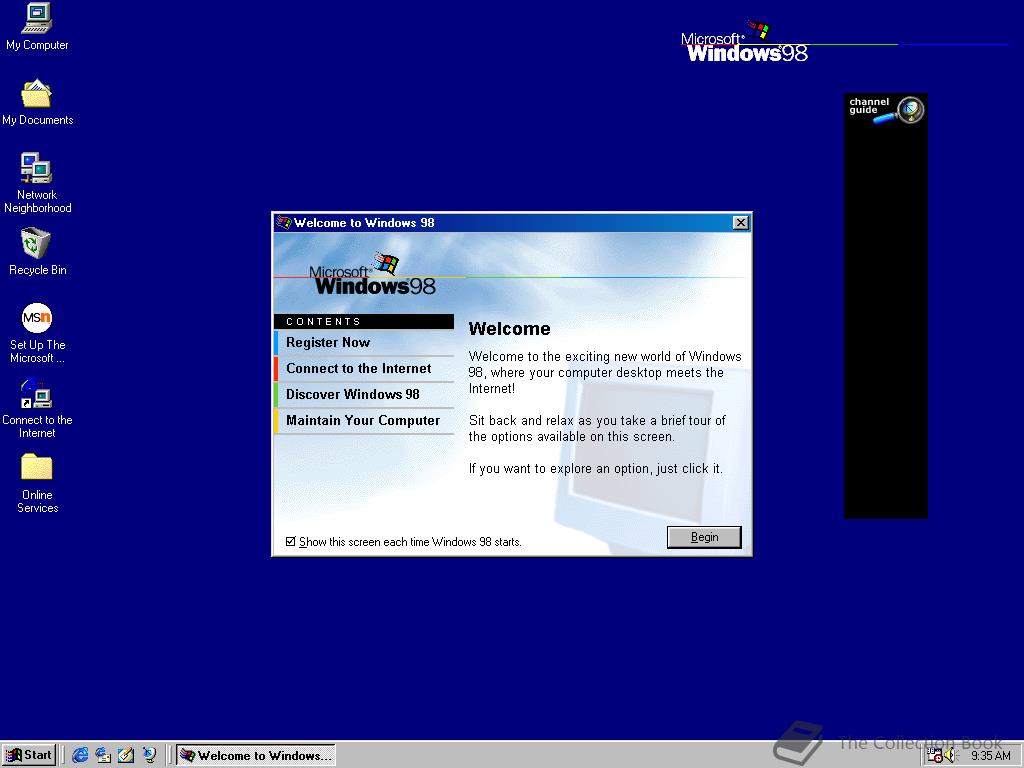Open the Start menu

(29, 755)
